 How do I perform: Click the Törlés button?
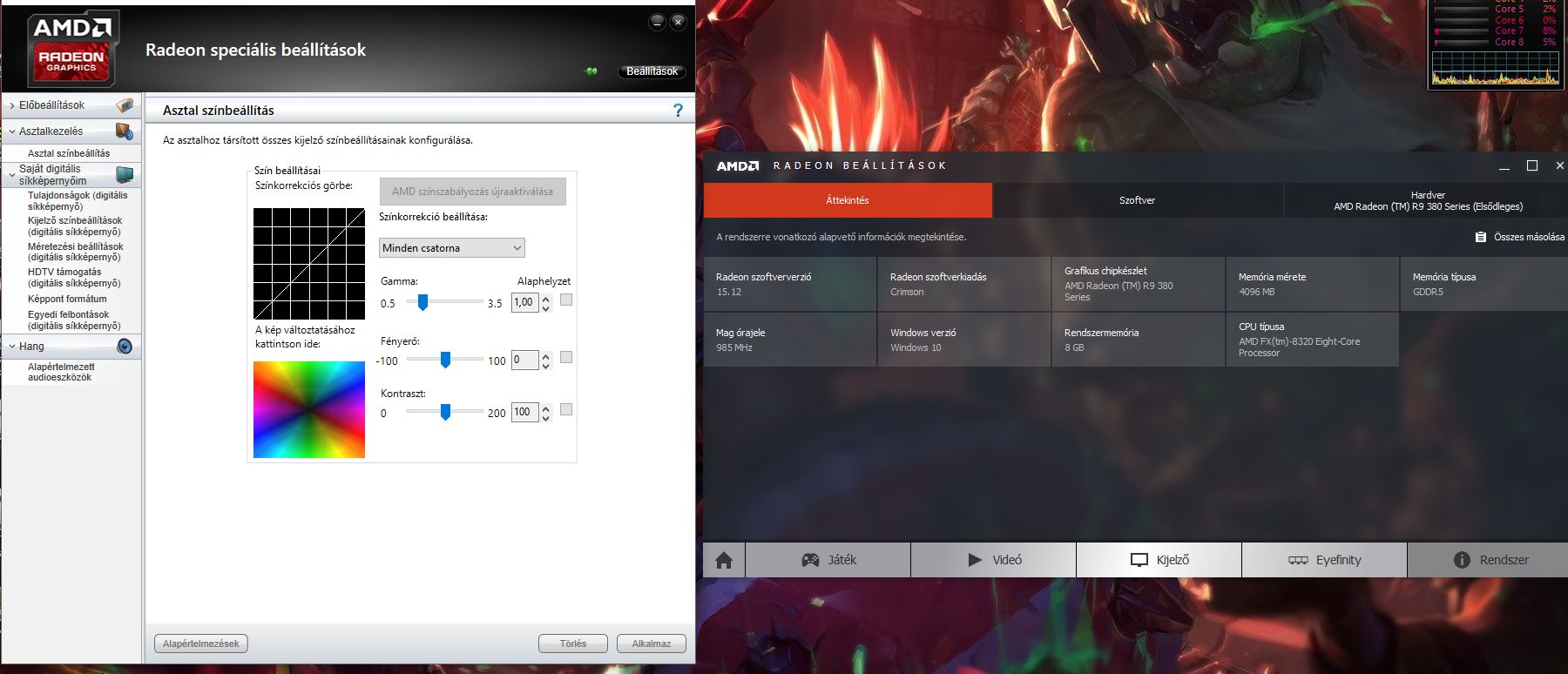(572, 644)
